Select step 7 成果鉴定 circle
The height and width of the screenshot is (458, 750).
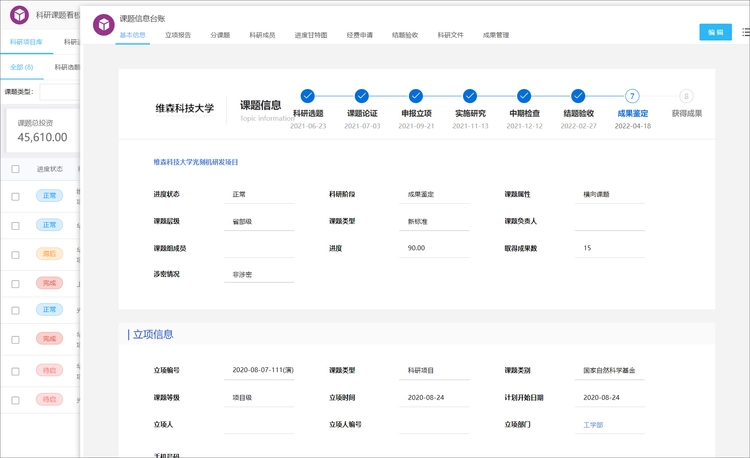pos(632,96)
